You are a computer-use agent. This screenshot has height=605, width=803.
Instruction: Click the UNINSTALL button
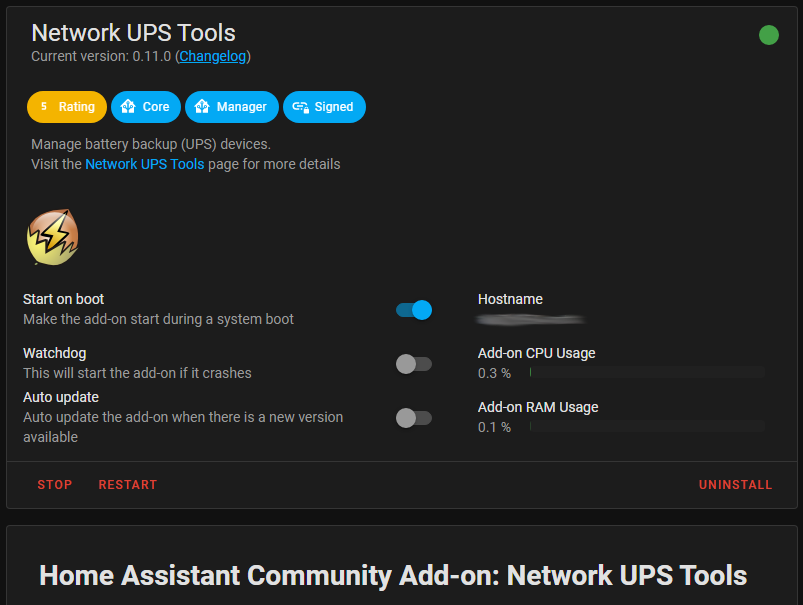(735, 485)
